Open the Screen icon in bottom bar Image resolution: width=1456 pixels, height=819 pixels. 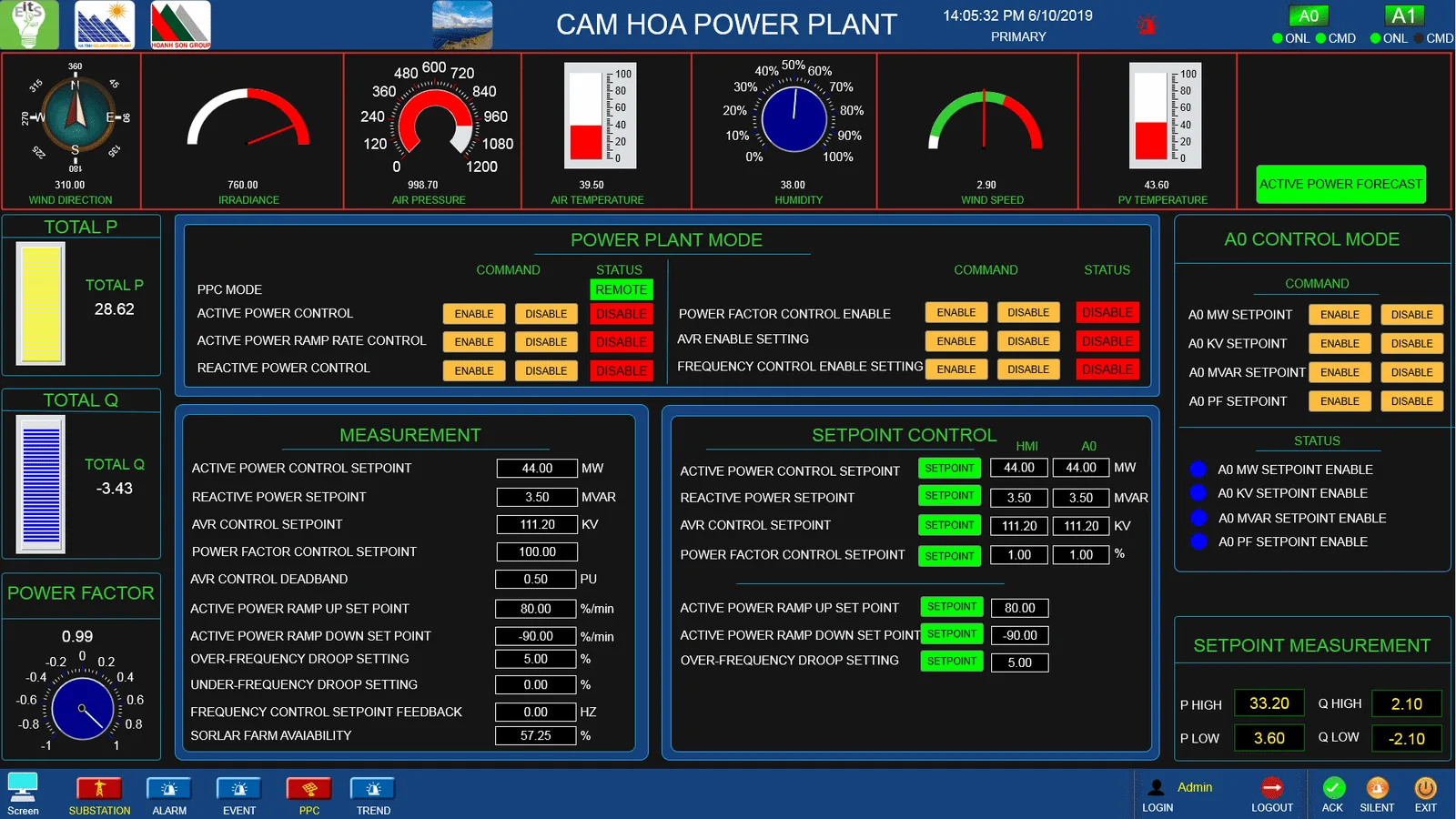point(23,787)
